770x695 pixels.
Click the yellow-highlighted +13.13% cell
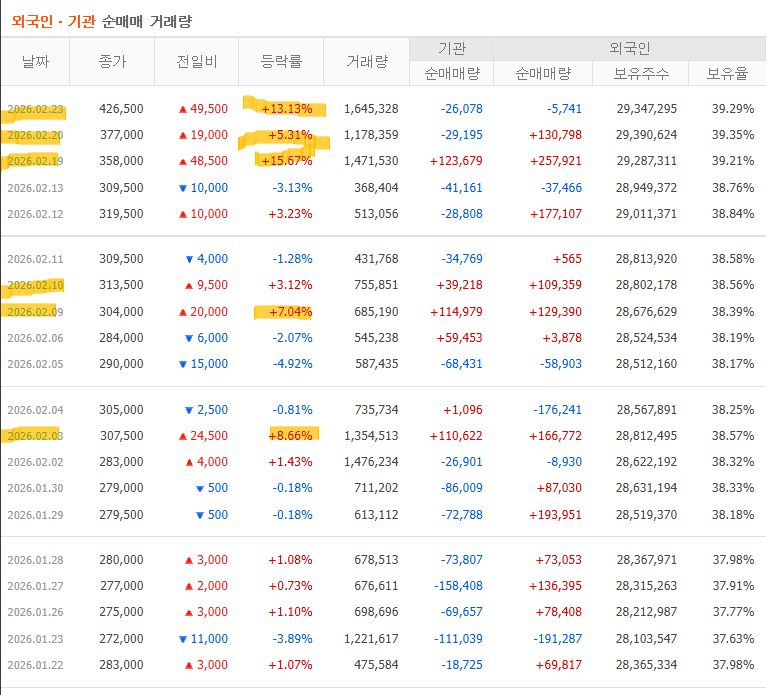287,109
